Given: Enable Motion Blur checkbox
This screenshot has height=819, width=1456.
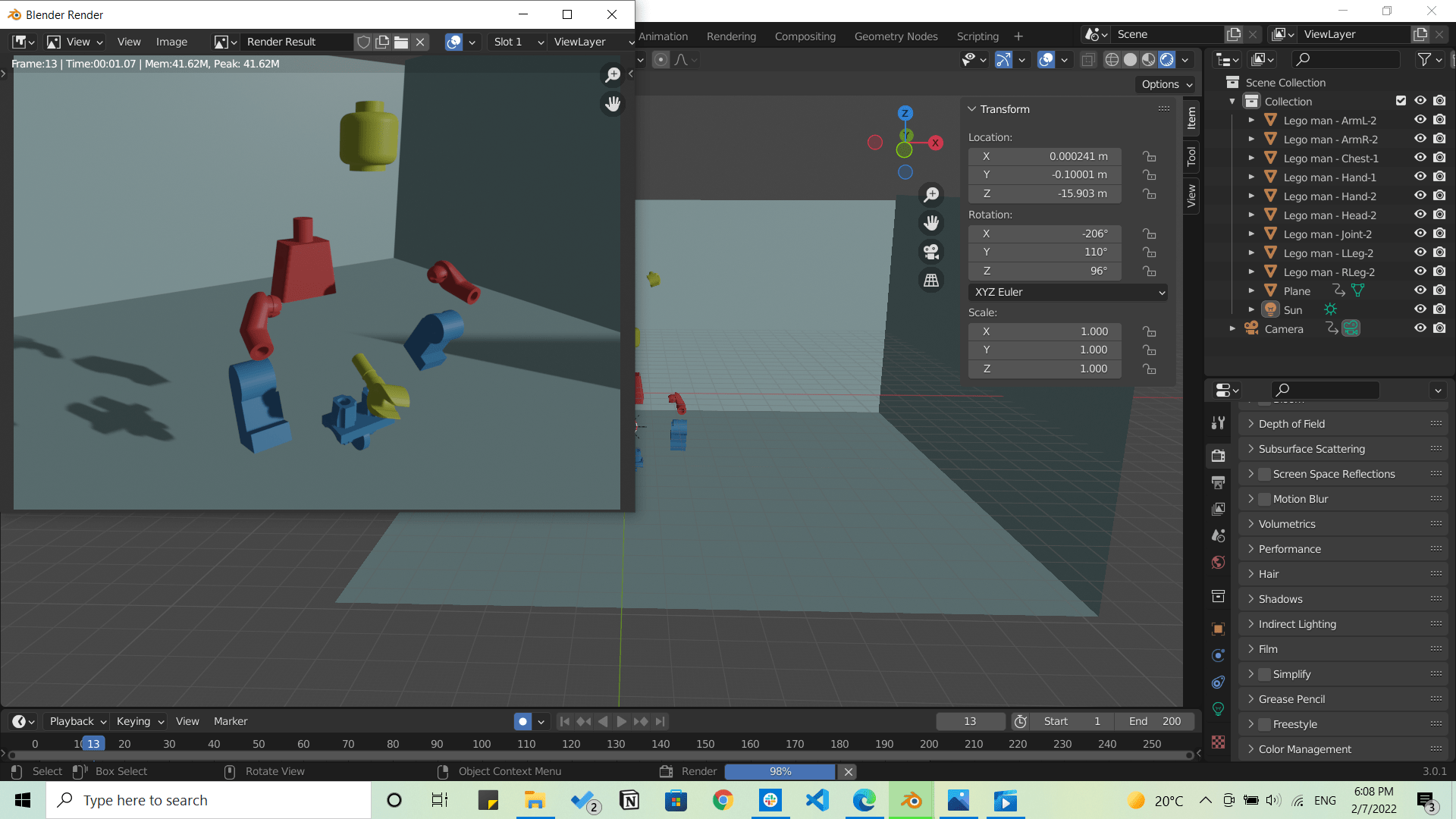Looking at the screenshot, I should (x=1264, y=499).
